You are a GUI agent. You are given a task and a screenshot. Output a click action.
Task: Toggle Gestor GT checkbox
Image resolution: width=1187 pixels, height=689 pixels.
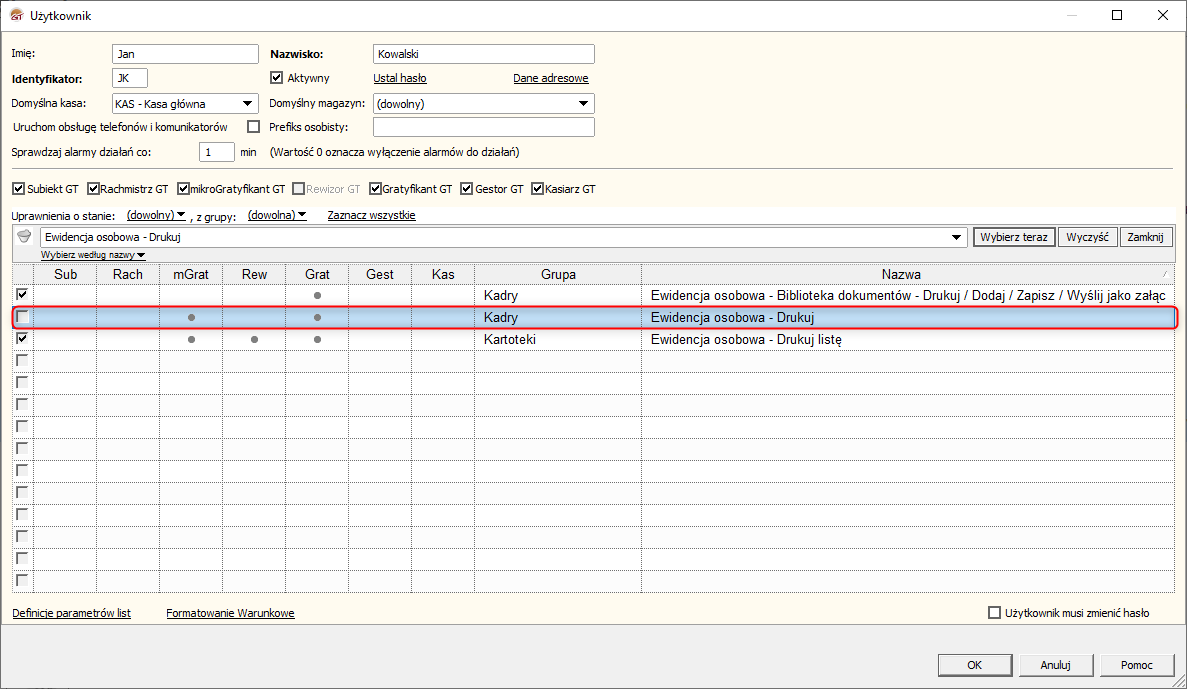coord(466,189)
